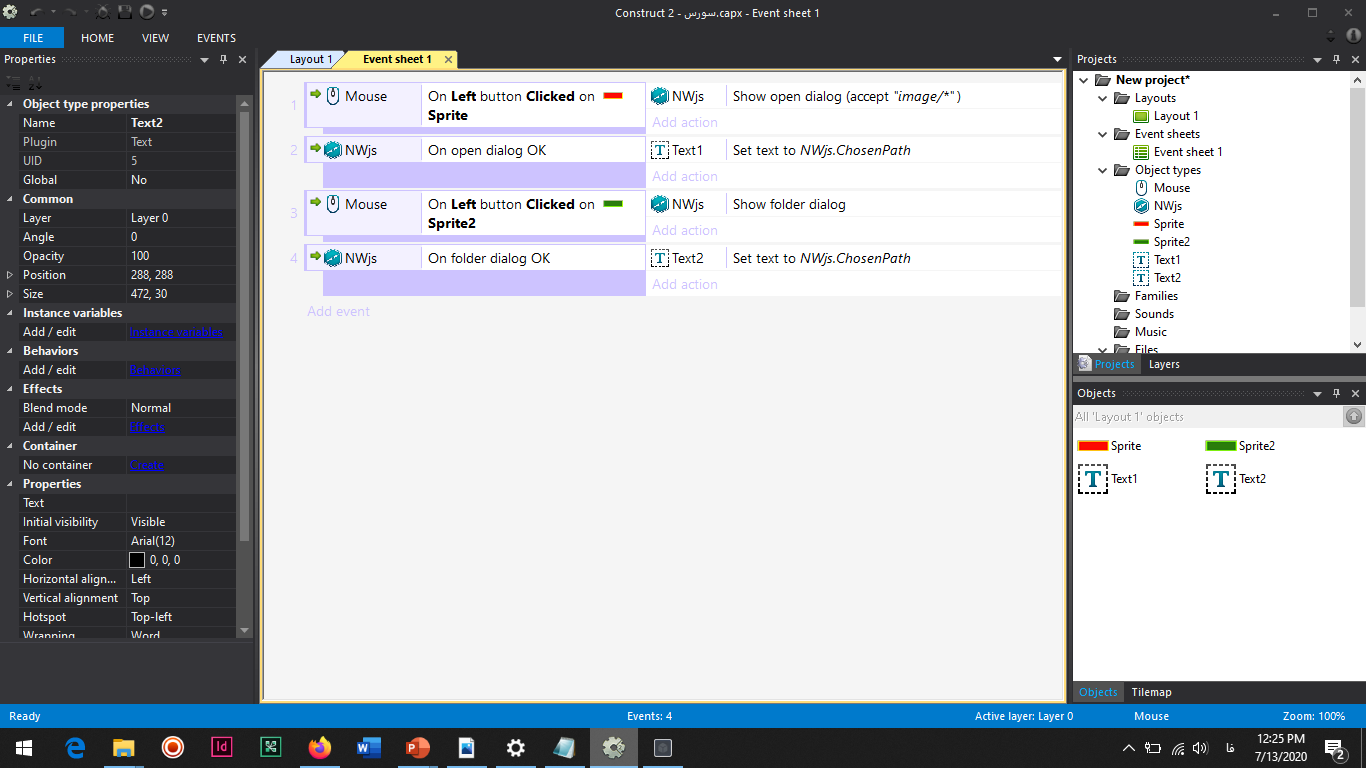This screenshot has width=1366, height=768.
Task: Click the Behaviors link
Action: click(x=156, y=370)
